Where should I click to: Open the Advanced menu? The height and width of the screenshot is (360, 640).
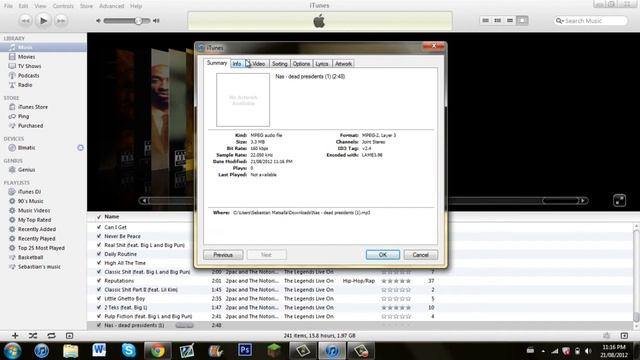pyautogui.click(x=111, y=6)
